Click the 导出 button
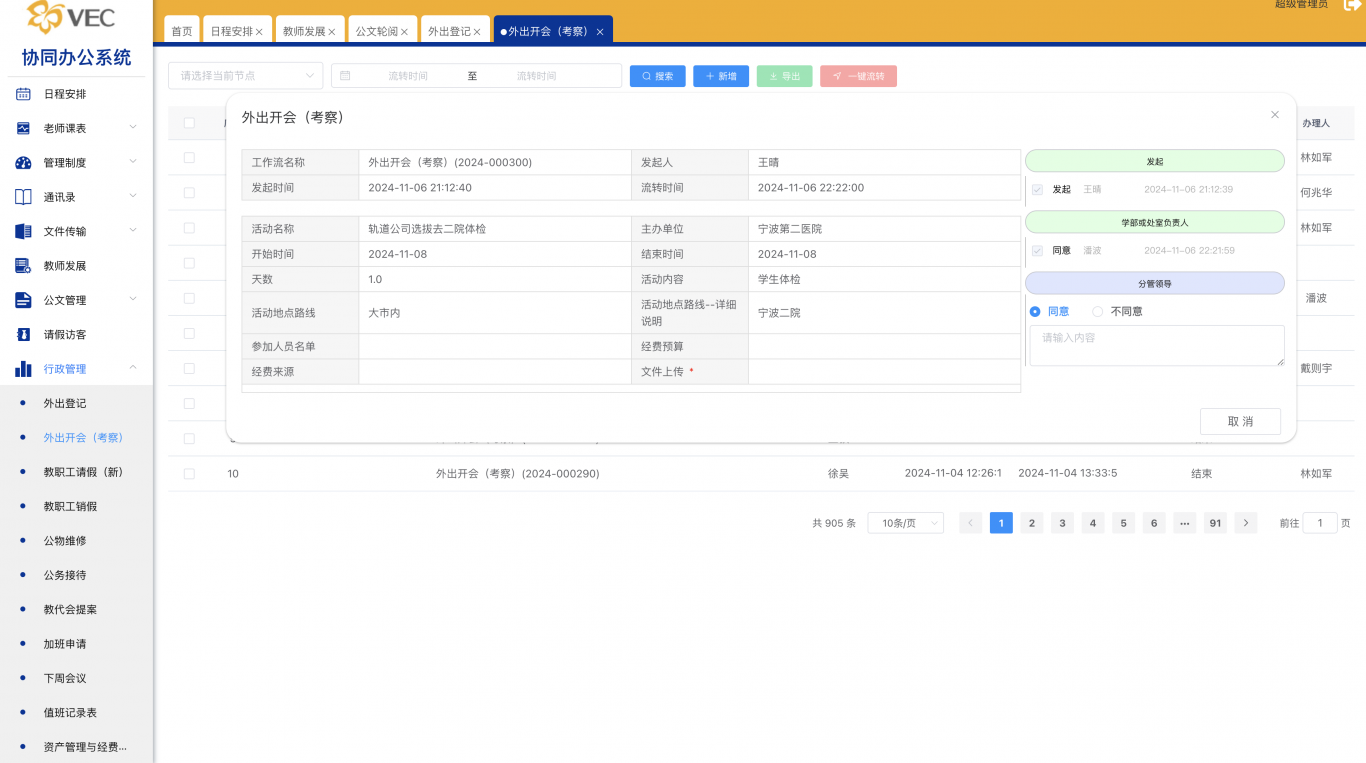Screen dimensions: 1366x763 click(x=784, y=76)
